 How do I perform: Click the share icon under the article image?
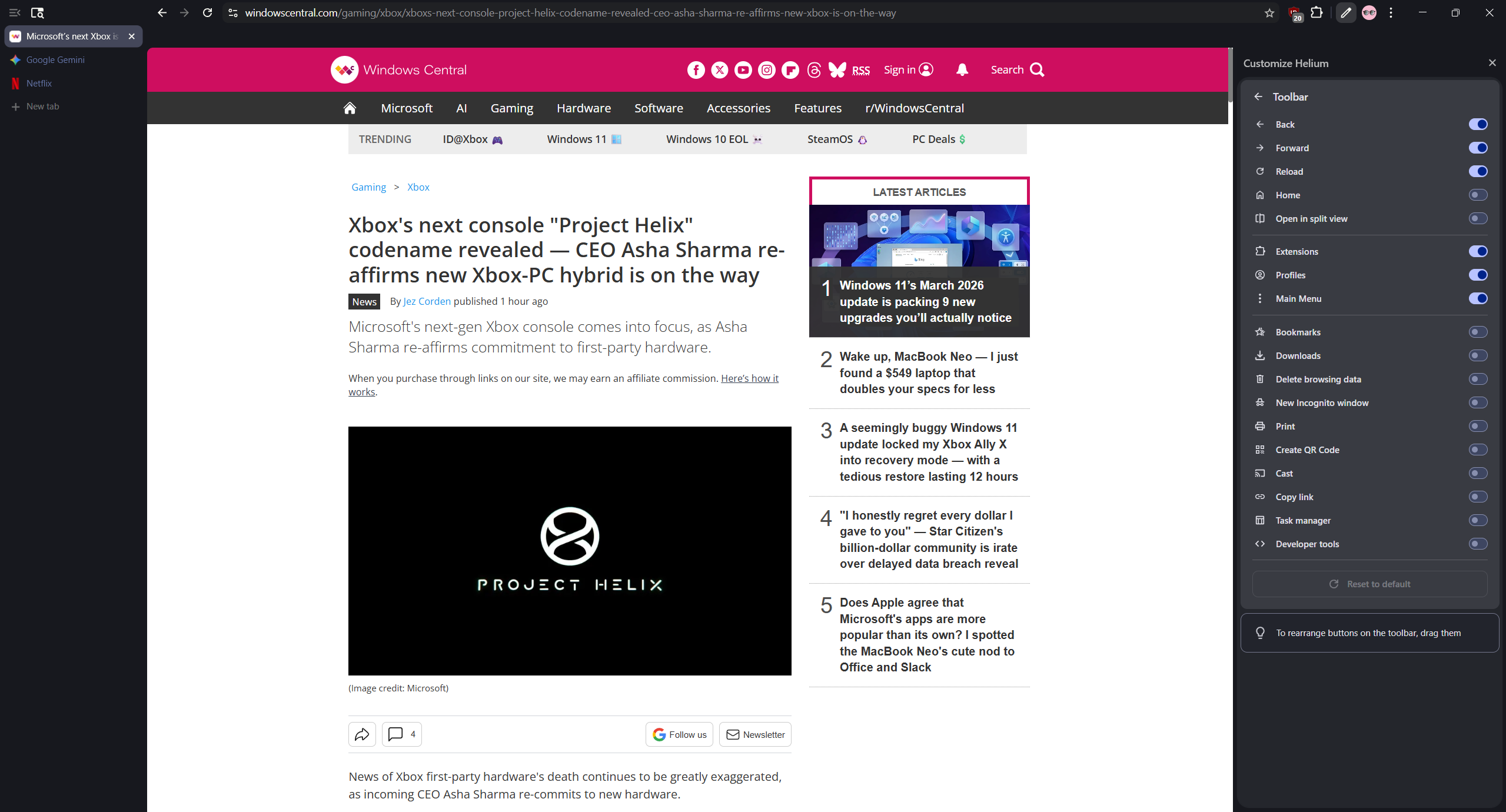(x=361, y=734)
